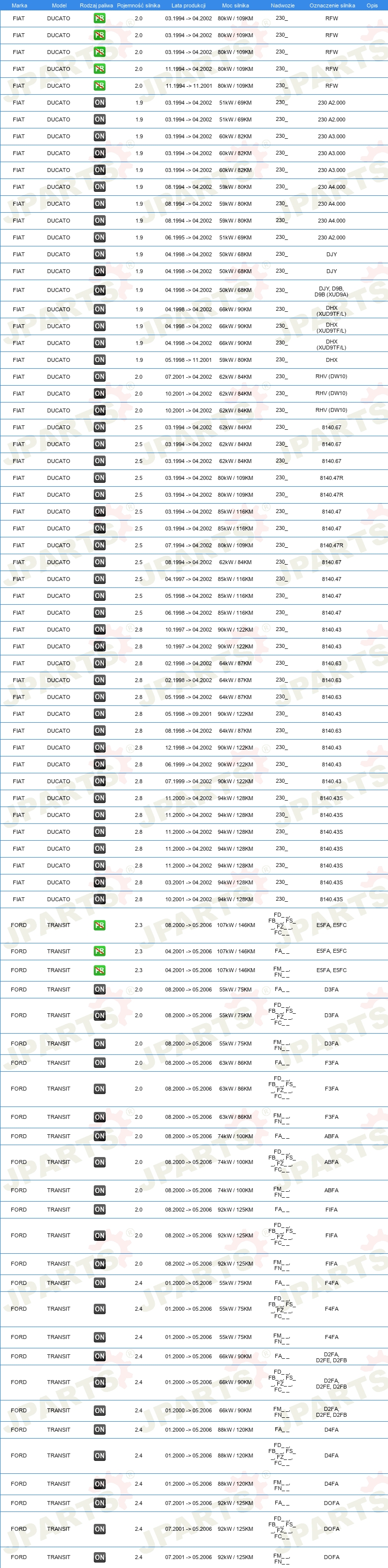This screenshot has width=388, height=1568.
Task: Click the Moc silnika column header
Action: point(235,5)
